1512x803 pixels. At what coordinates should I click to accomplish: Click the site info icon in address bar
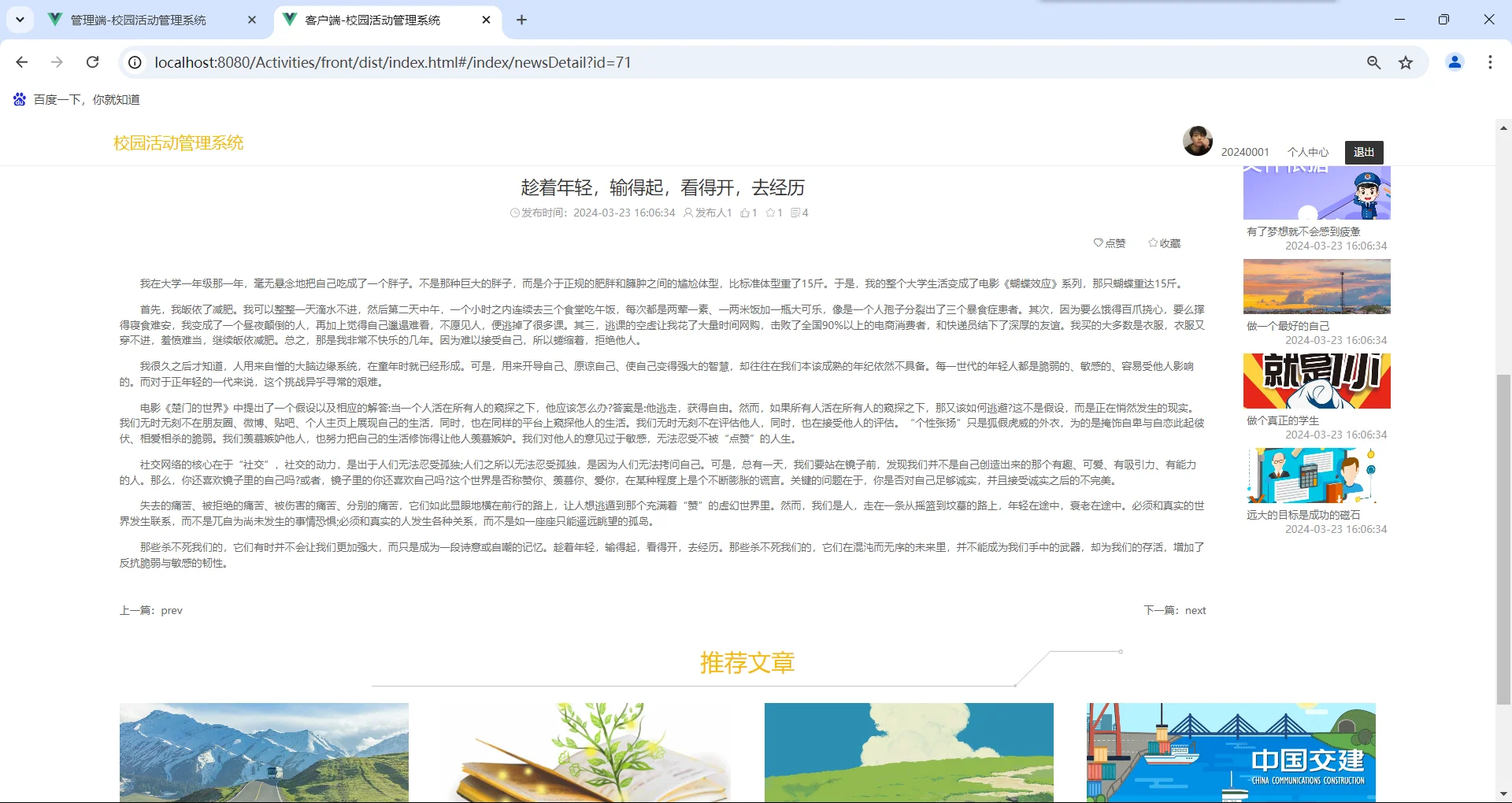(x=135, y=62)
